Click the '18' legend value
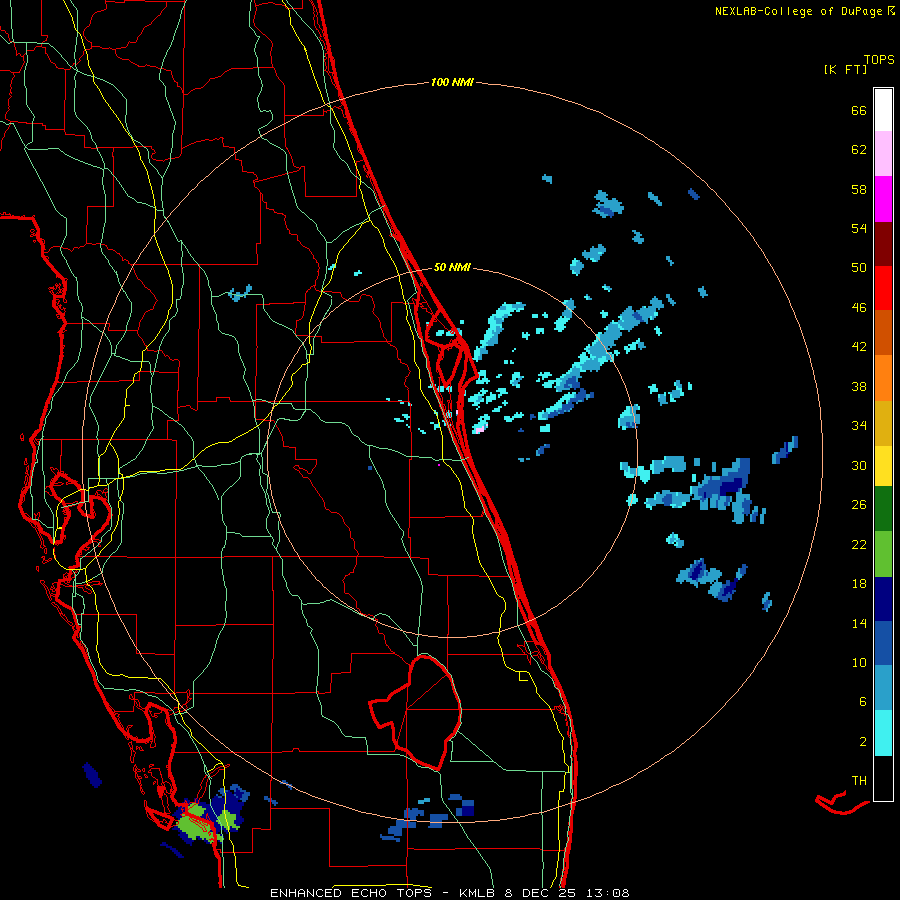The width and height of the screenshot is (900, 900). [x=859, y=584]
